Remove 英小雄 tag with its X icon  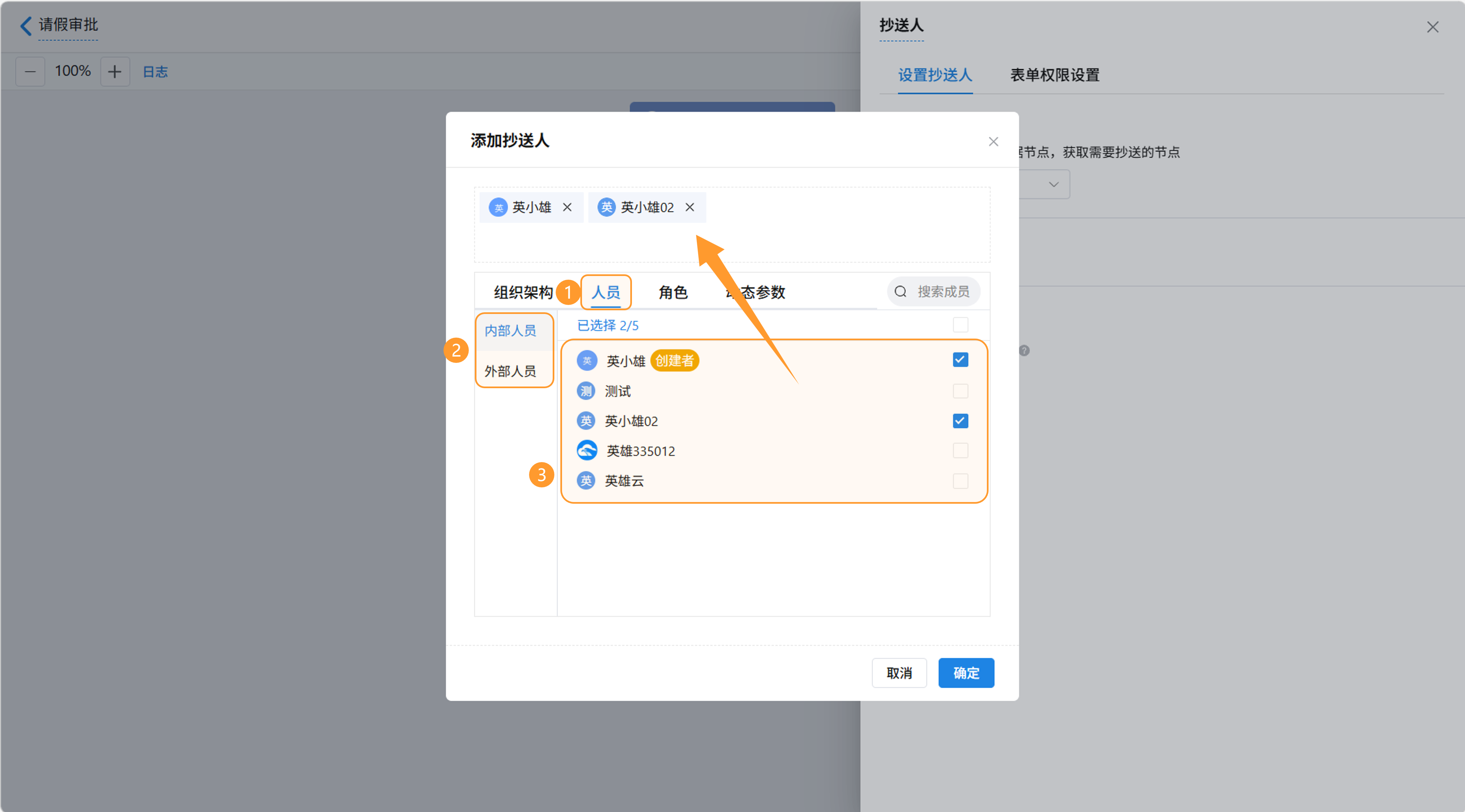click(x=567, y=207)
